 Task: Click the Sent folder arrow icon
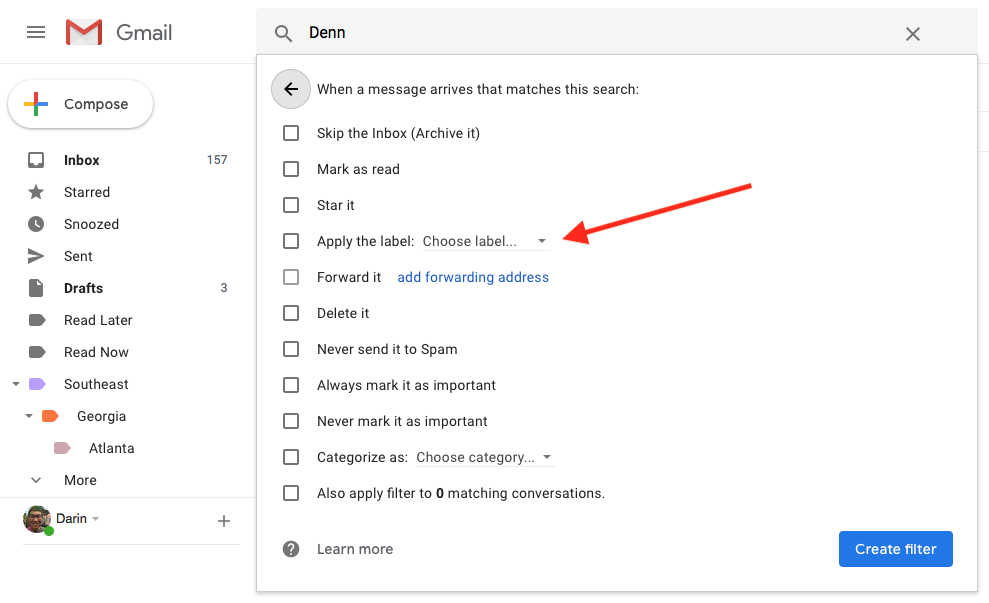[x=37, y=256]
